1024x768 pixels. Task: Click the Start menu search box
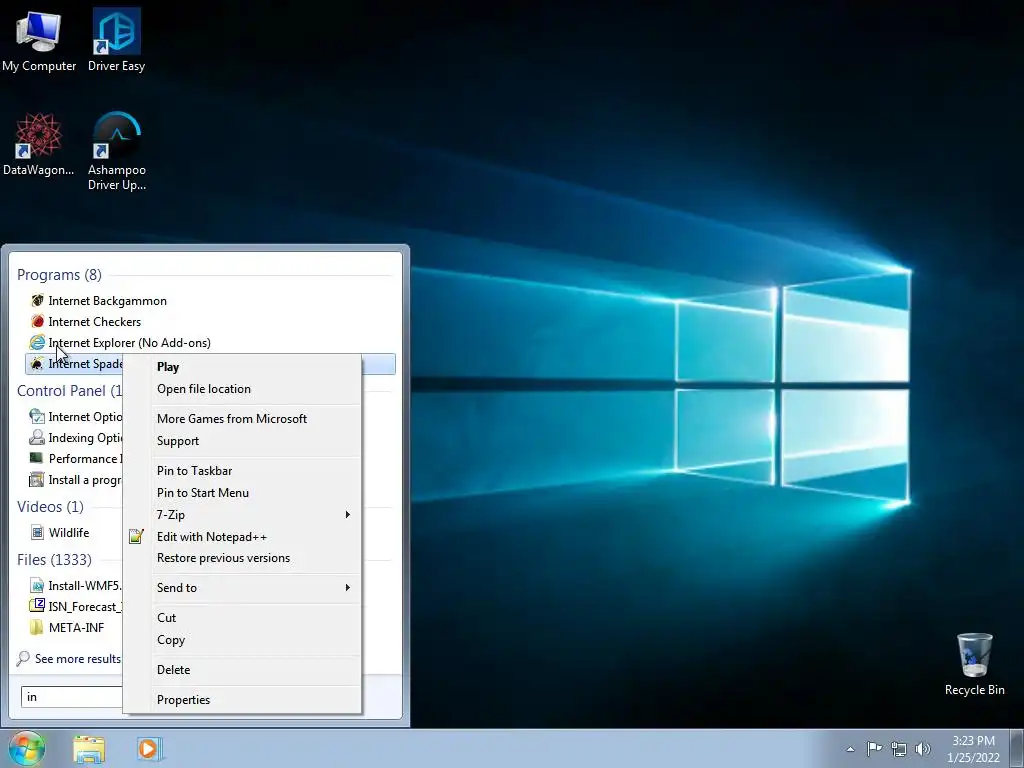click(x=72, y=697)
